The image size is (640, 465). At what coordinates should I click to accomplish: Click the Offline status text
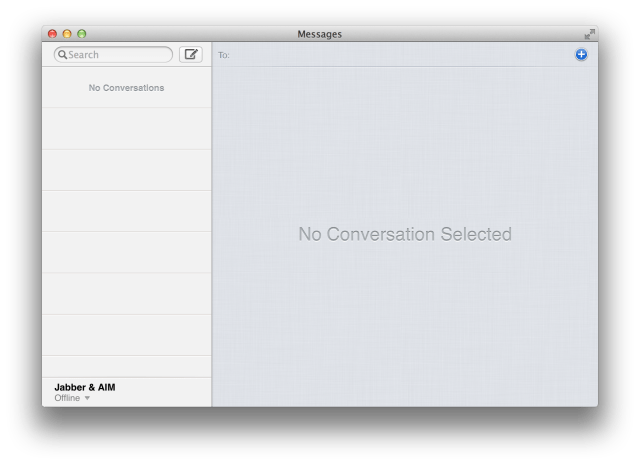point(67,398)
